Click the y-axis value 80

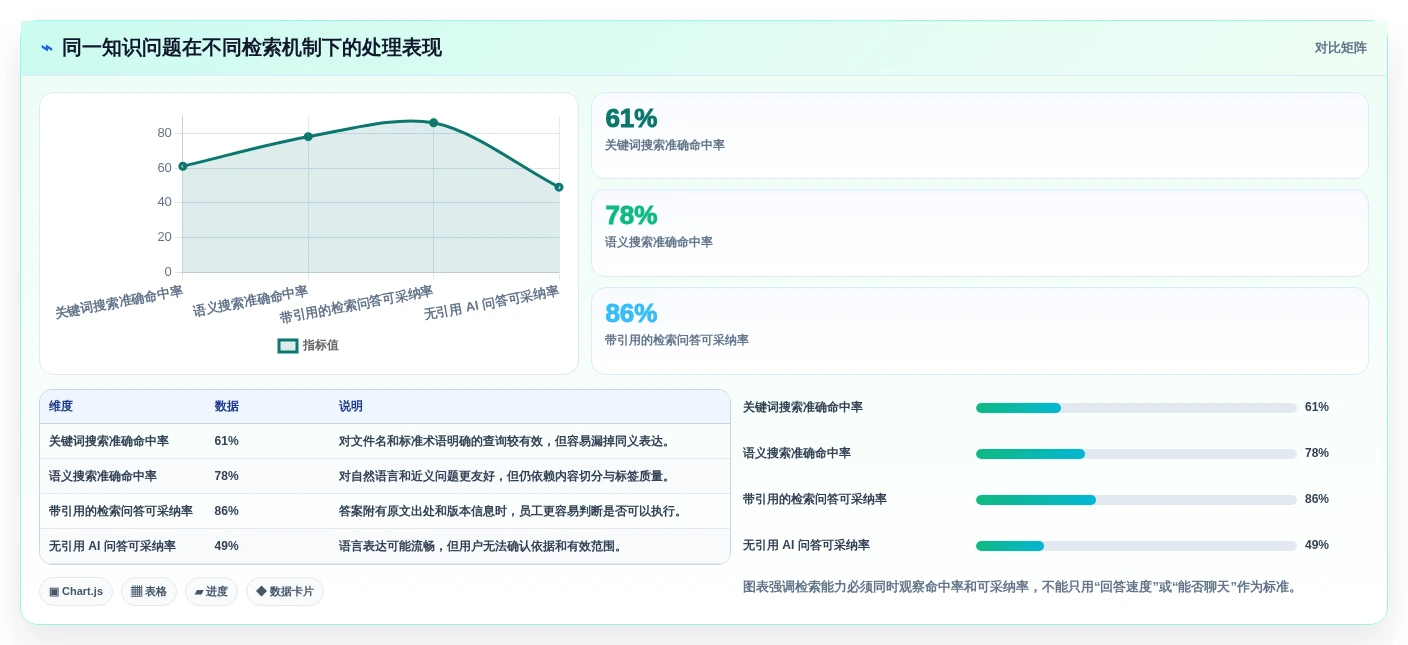pyautogui.click(x=164, y=133)
